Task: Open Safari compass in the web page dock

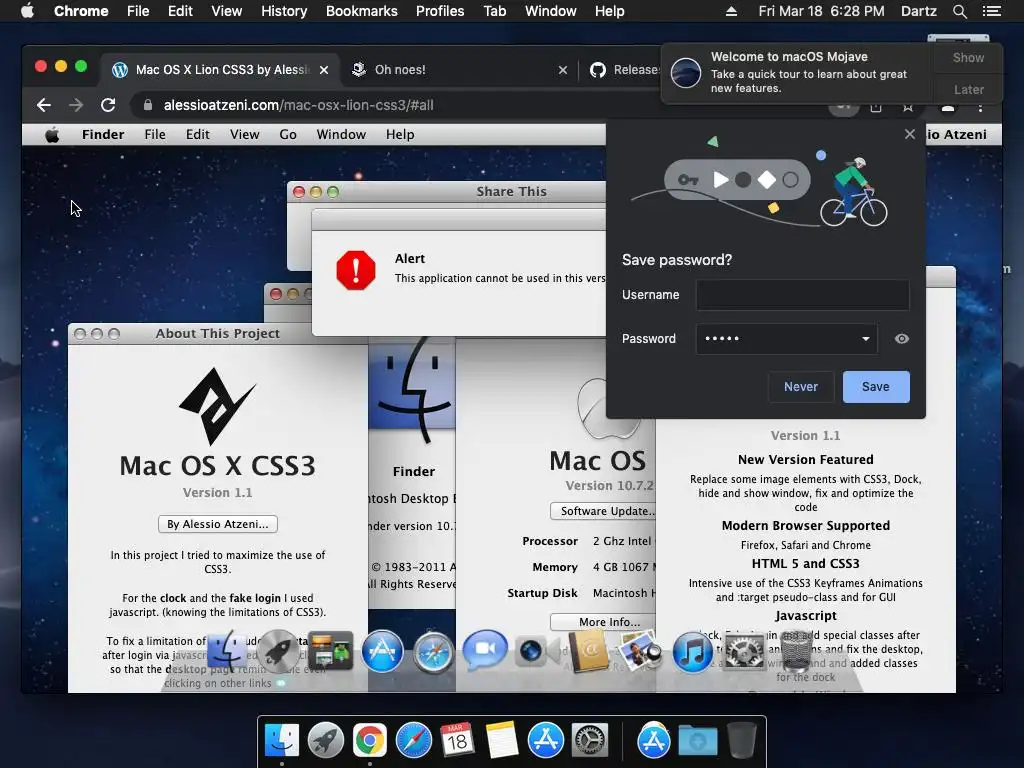Action: (x=433, y=652)
